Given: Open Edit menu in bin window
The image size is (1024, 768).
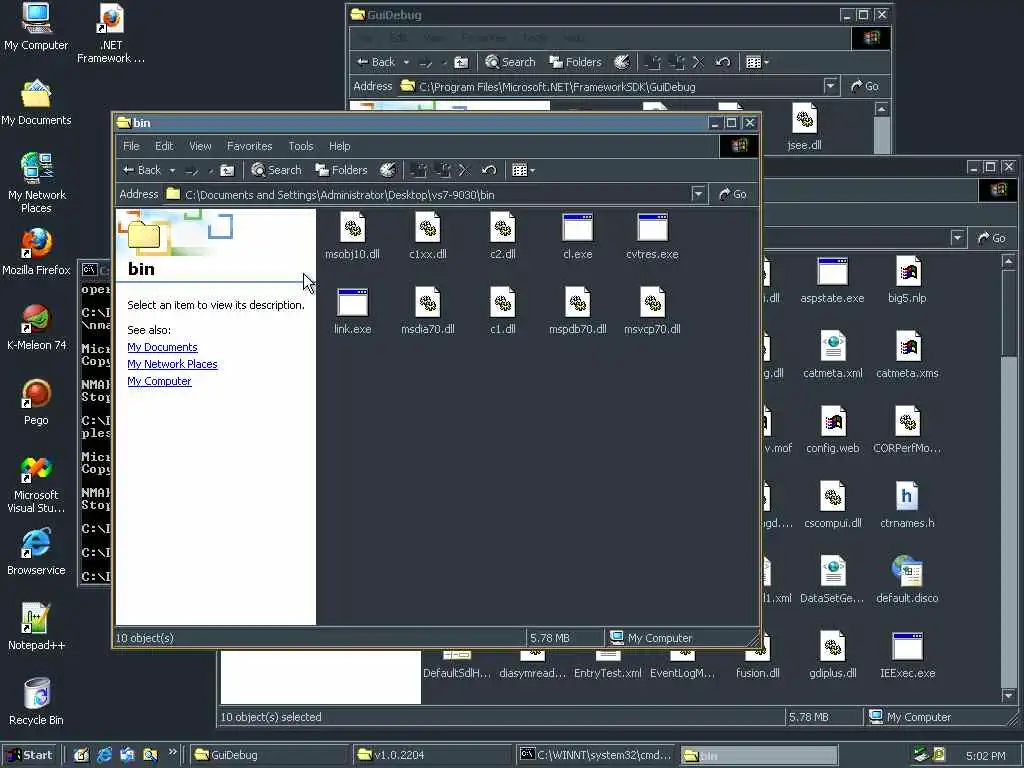Looking at the screenshot, I should point(164,146).
